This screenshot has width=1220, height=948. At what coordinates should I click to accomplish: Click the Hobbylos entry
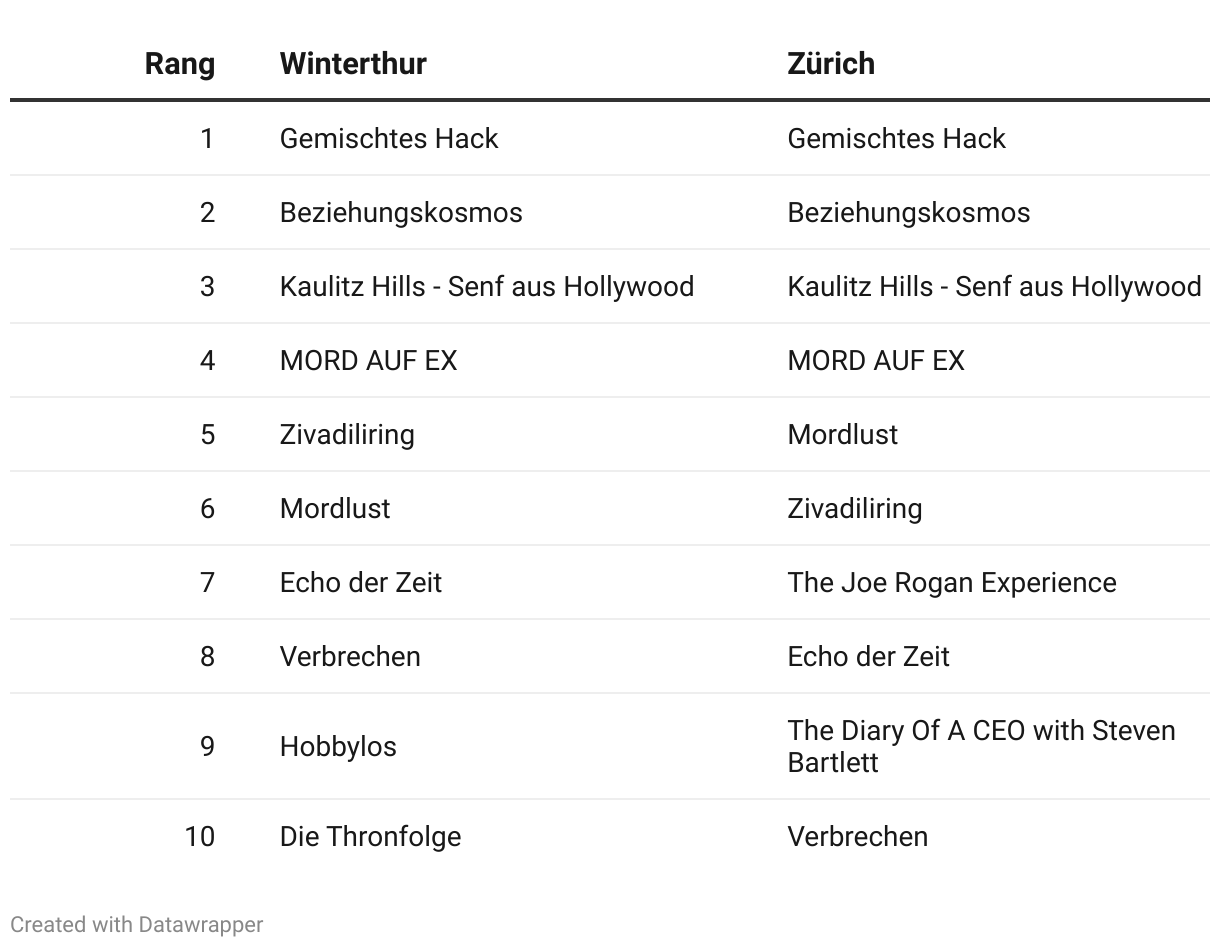[338, 746]
